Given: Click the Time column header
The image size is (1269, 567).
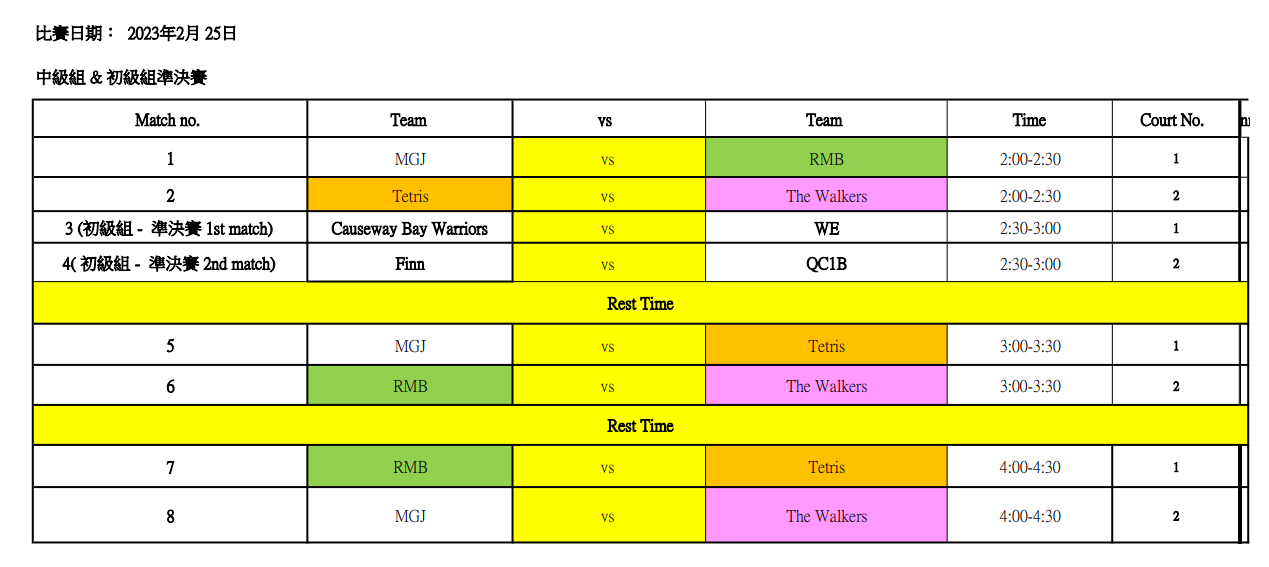Looking at the screenshot, I should (1030, 120).
